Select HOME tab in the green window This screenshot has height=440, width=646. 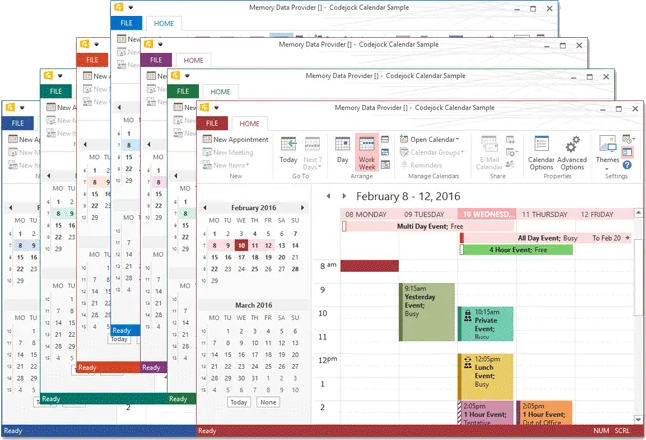point(220,91)
